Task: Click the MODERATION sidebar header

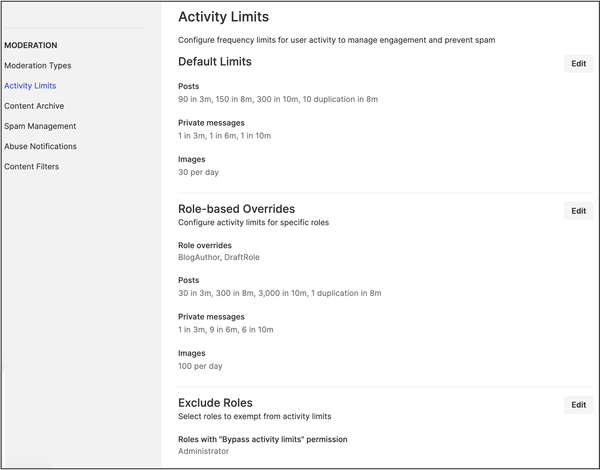Action: 31,45
